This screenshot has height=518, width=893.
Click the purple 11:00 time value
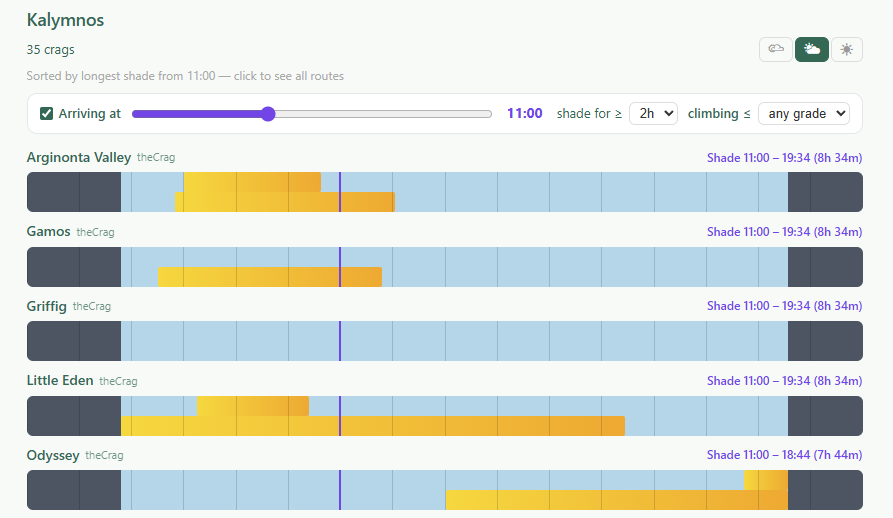point(525,114)
